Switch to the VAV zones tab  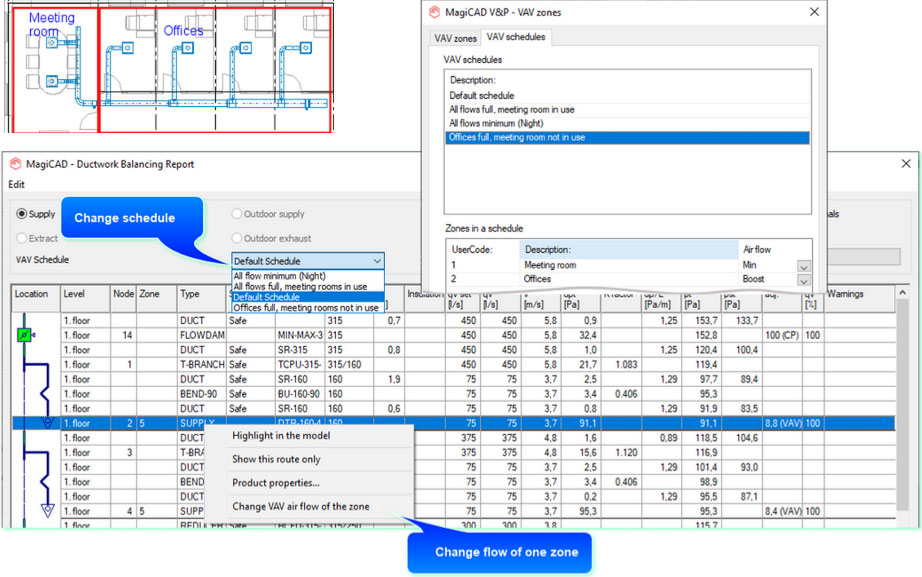coord(455,38)
